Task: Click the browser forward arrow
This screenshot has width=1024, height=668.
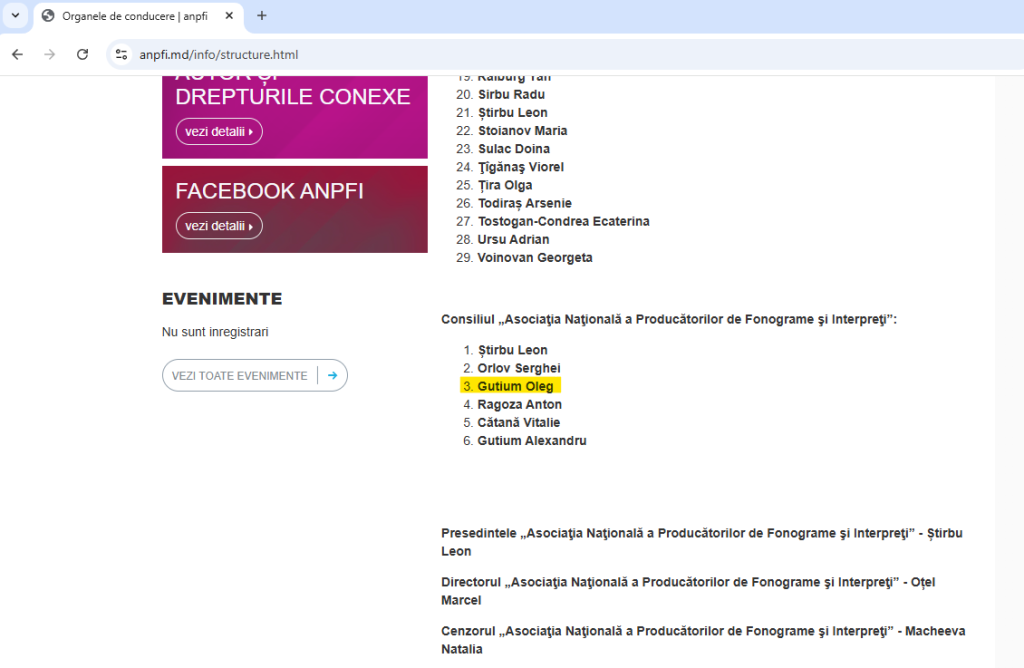Action: 50,55
